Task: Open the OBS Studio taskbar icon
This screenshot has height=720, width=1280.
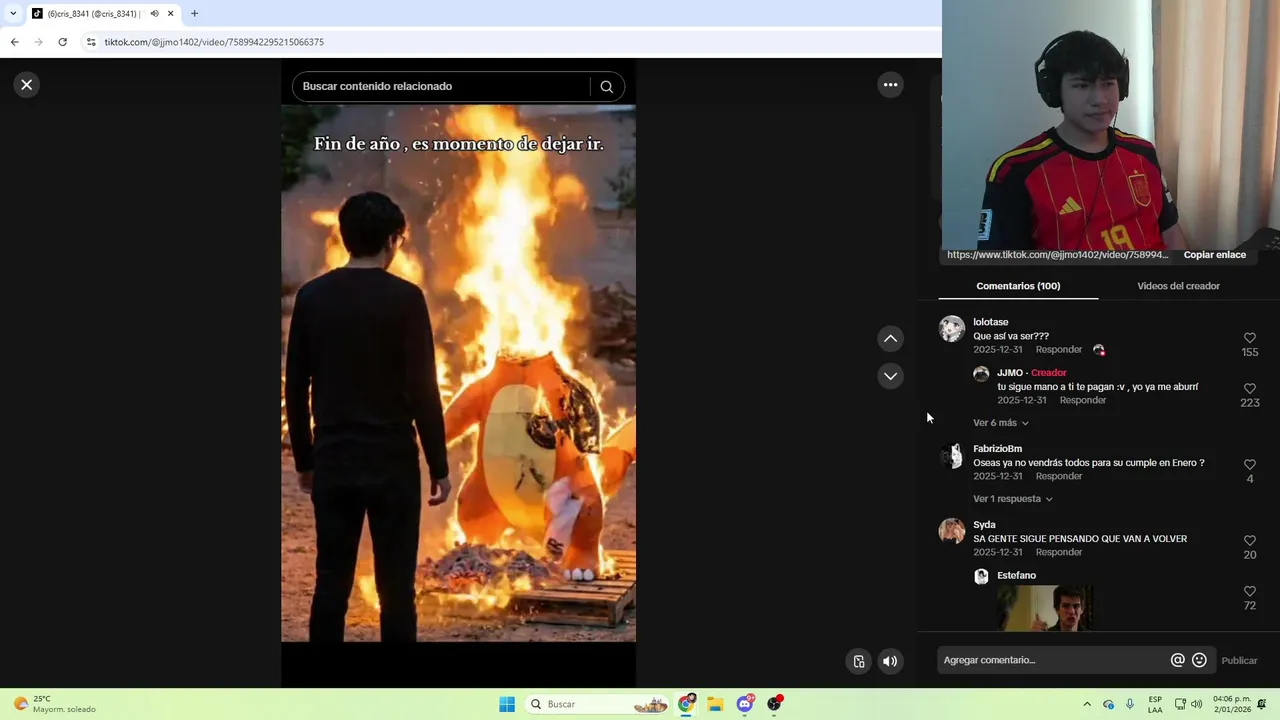Action: click(x=774, y=704)
